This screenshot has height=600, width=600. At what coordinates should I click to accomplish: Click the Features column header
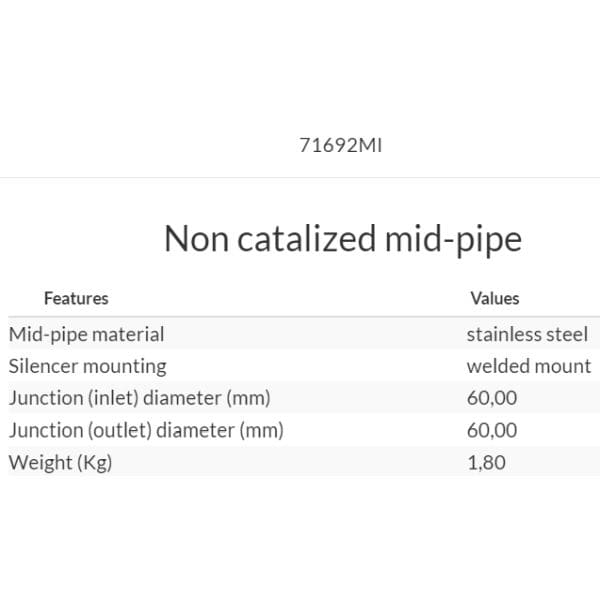[x=76, y=298]
